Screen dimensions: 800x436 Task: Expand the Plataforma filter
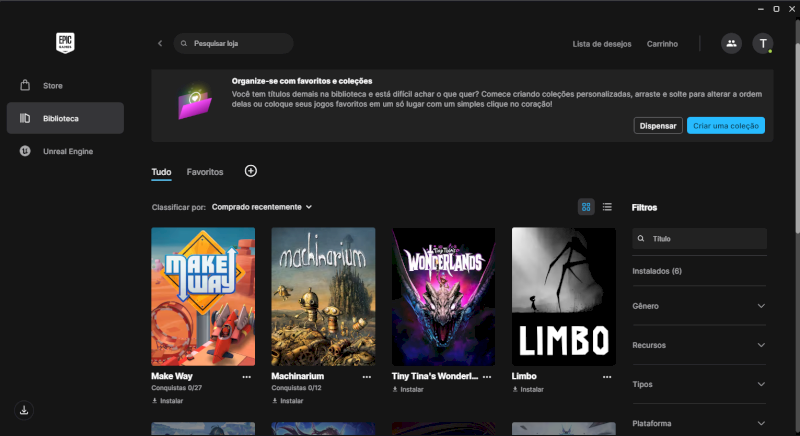click(x=699, y=423)
